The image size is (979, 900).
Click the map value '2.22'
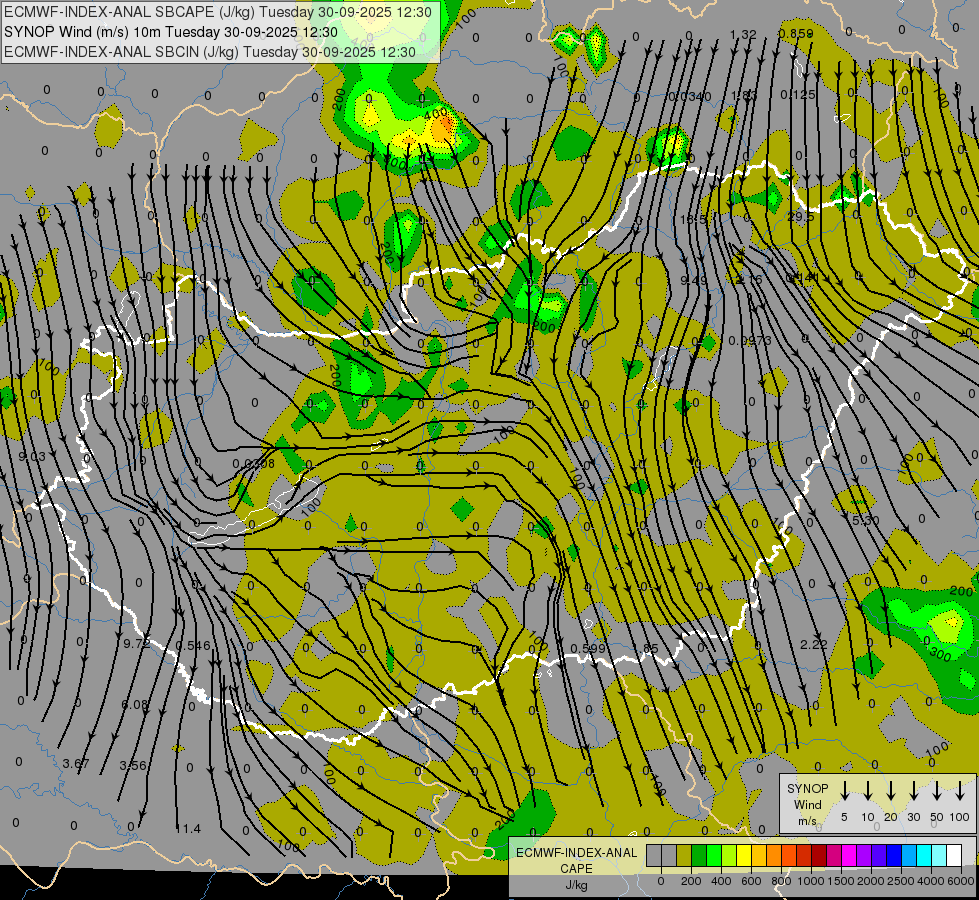[814, 644]
